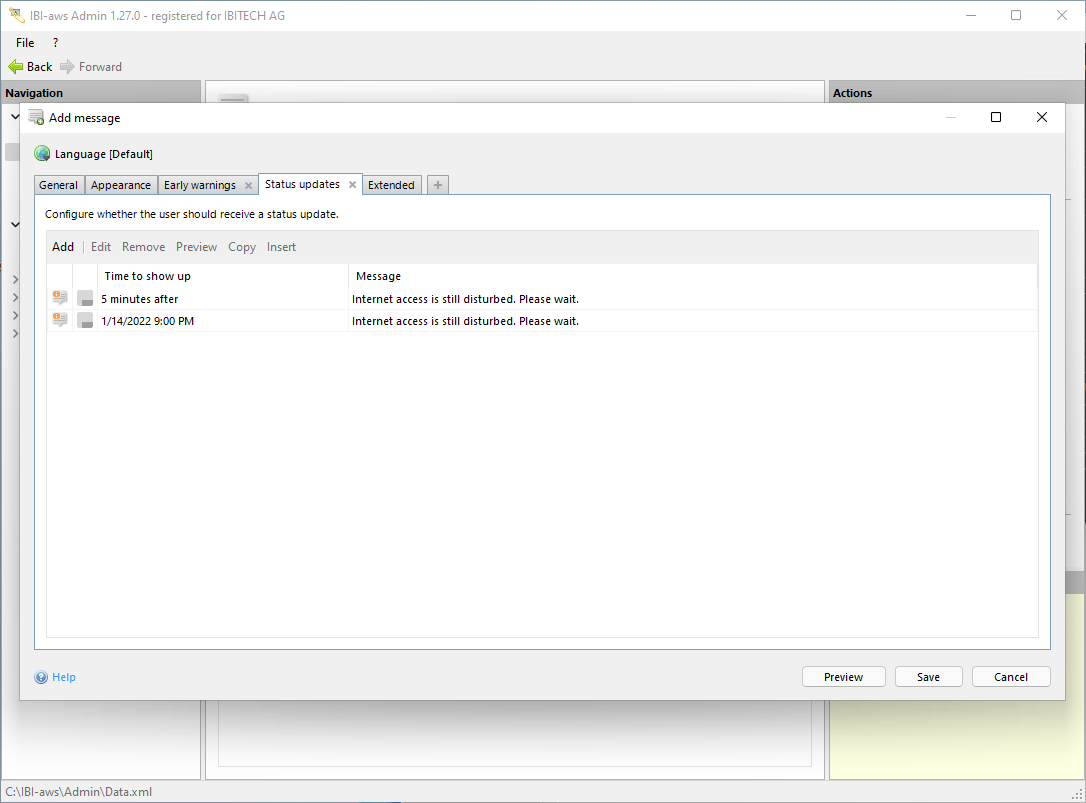Expand the first right-pointing chevron in Navigation
Screen dimensions: 1086x803
(15, 279)
